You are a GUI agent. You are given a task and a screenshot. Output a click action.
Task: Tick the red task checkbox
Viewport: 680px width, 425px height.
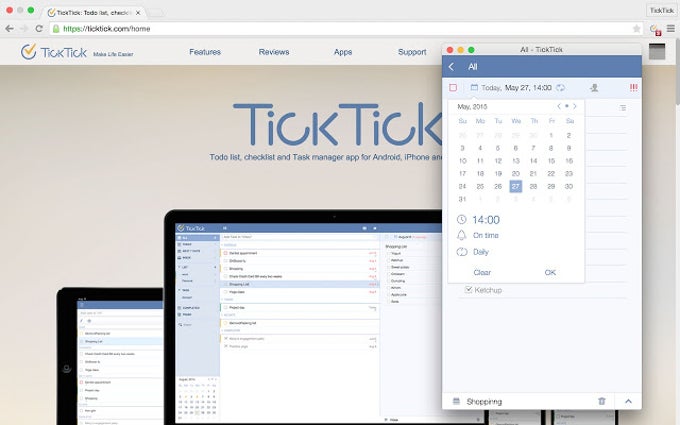[x=453, y=88]
